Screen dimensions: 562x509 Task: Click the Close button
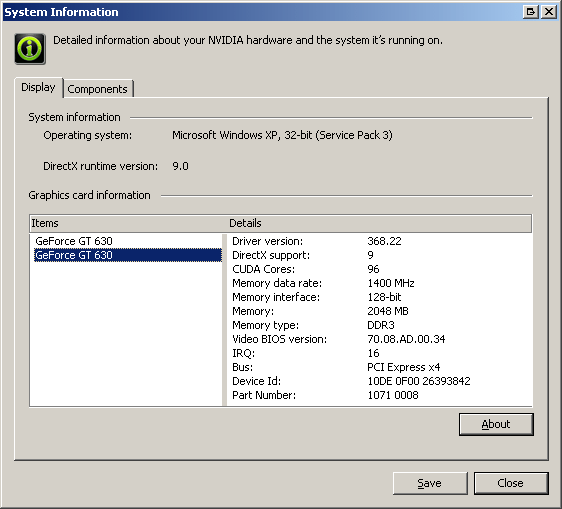point(511,483)
